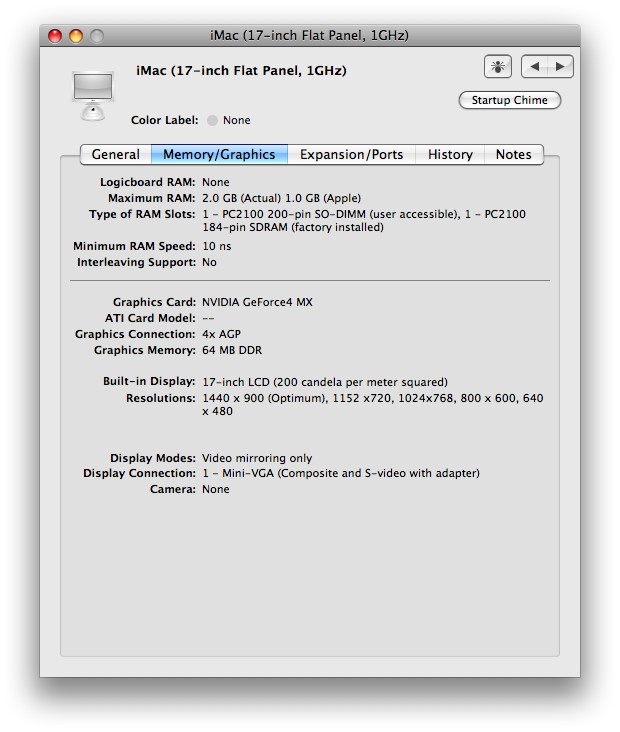This screenshot has height=732, width=620.
Task: Click ATI Card Model '--' value
Action: point(208,318)
